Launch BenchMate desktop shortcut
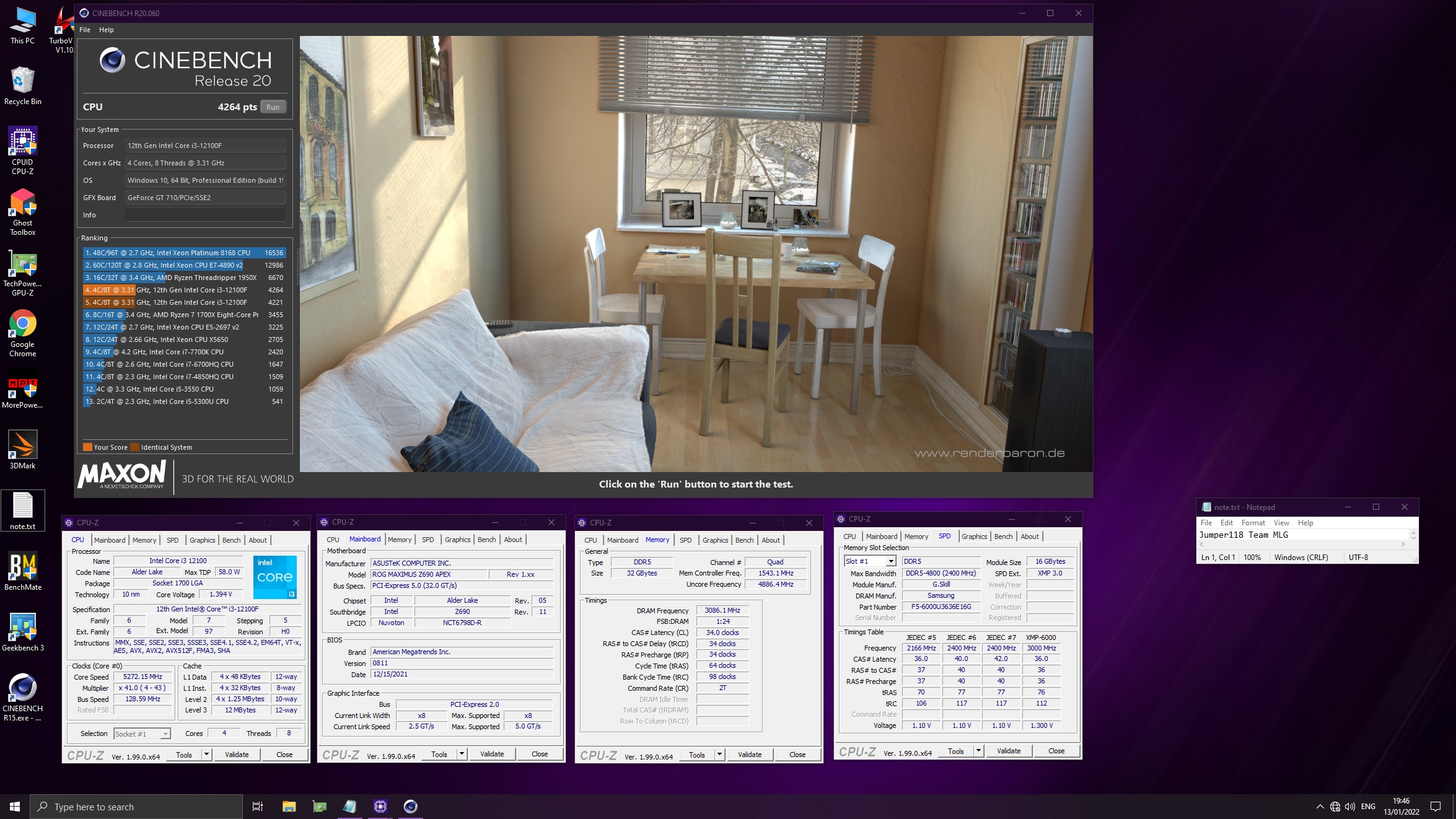The width and height of the screenshot is (1456, 819). 22,571
